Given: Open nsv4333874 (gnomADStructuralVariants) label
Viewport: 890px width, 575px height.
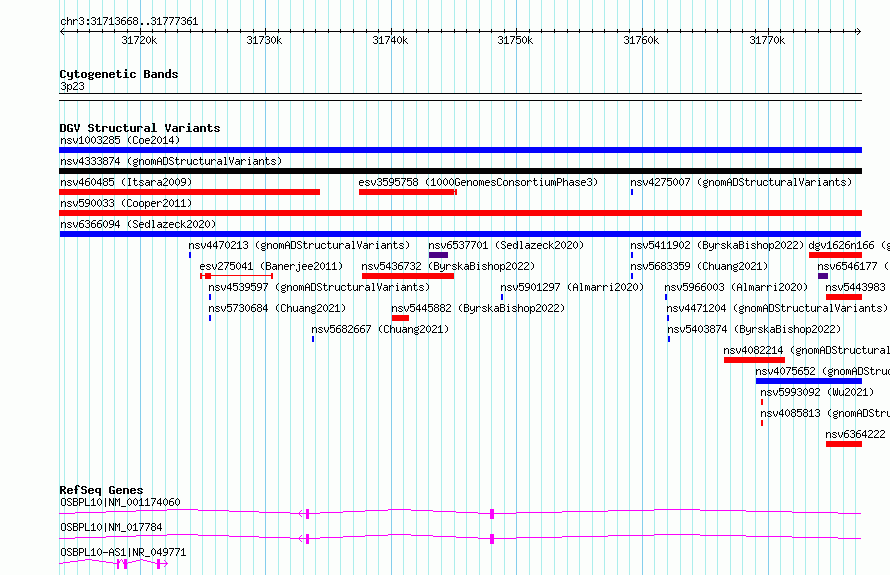Looking at the screenshot, I should coord(171,161).
